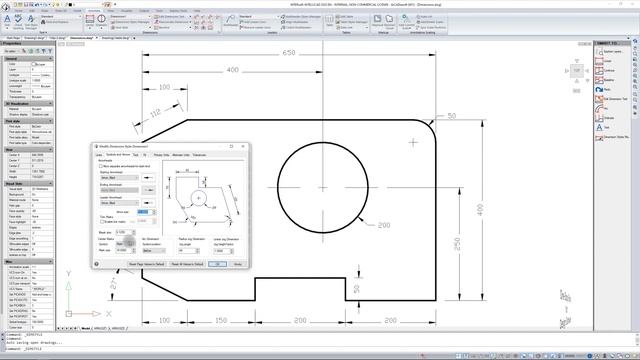Click the Sync Scale Positions tool

[x=431, y=27]
